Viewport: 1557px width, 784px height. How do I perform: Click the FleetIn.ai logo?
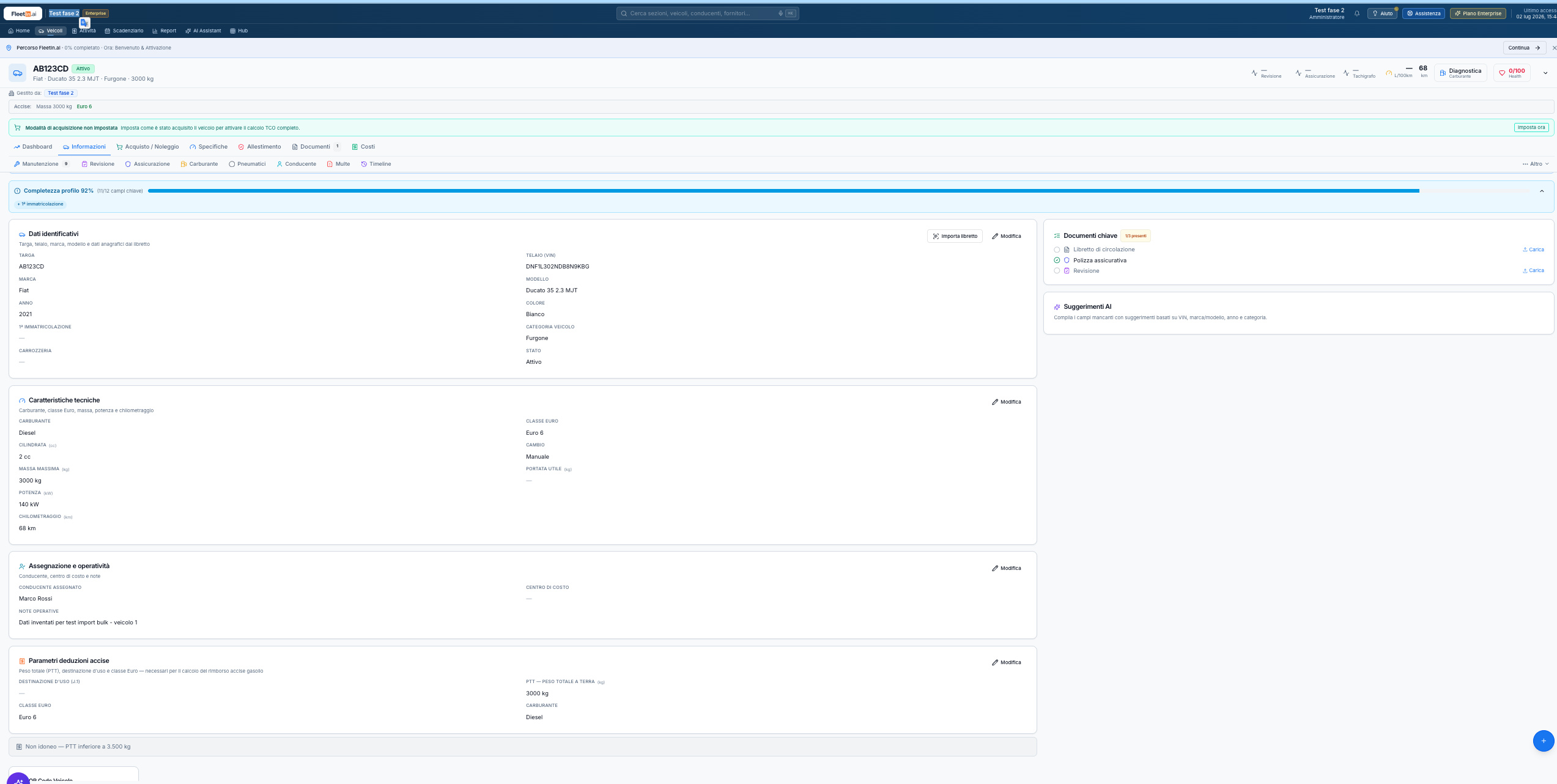(23, 13)
